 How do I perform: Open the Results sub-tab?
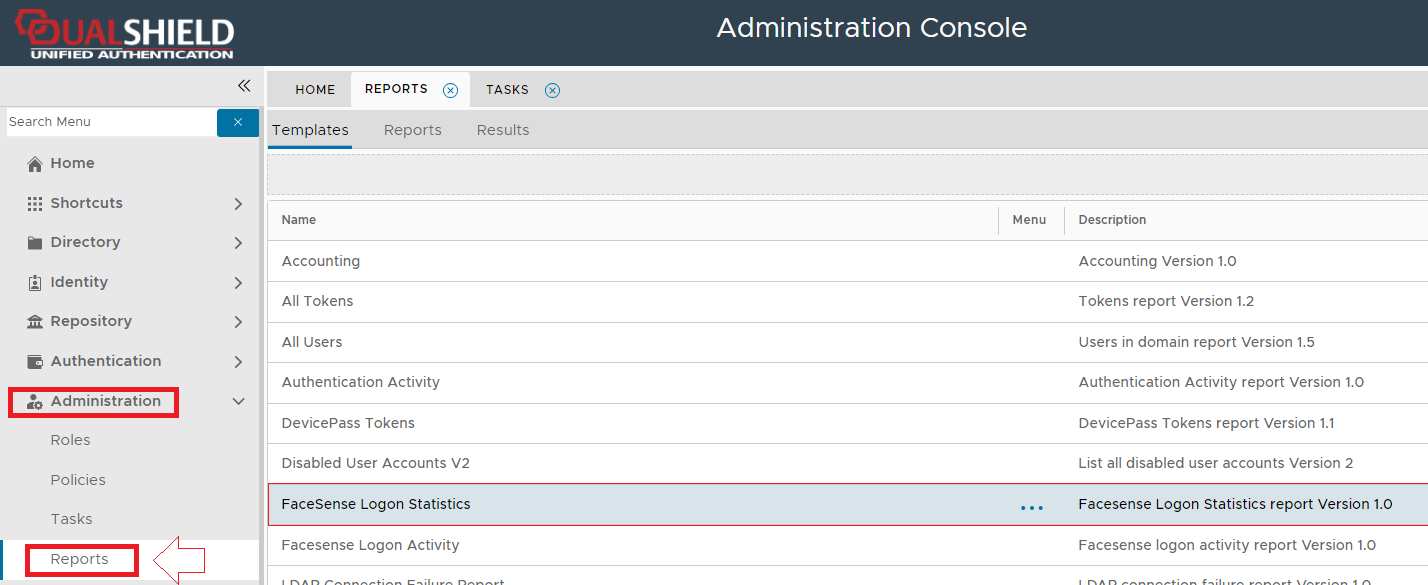[x=503, y=130]
